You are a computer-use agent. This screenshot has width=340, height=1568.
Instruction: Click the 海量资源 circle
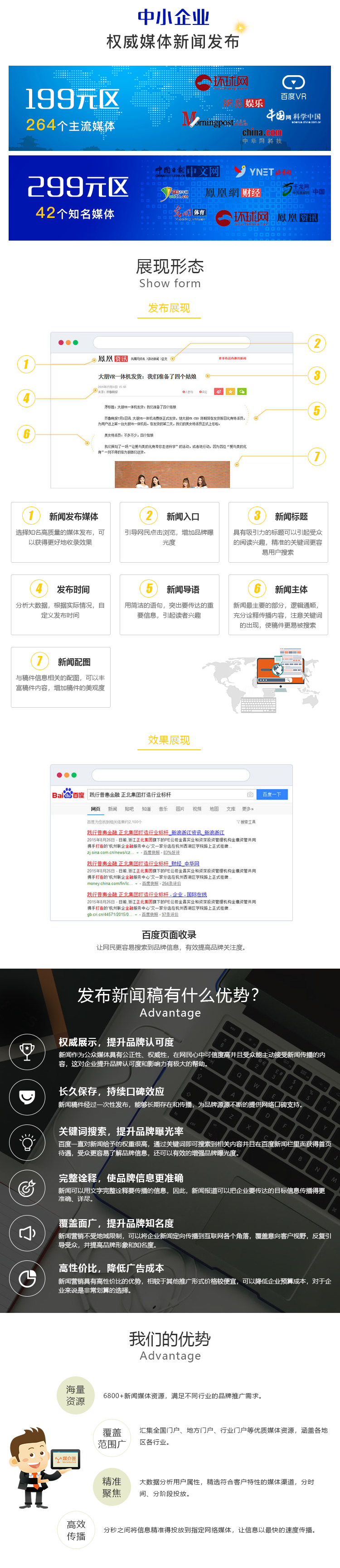pos(76,1396)
